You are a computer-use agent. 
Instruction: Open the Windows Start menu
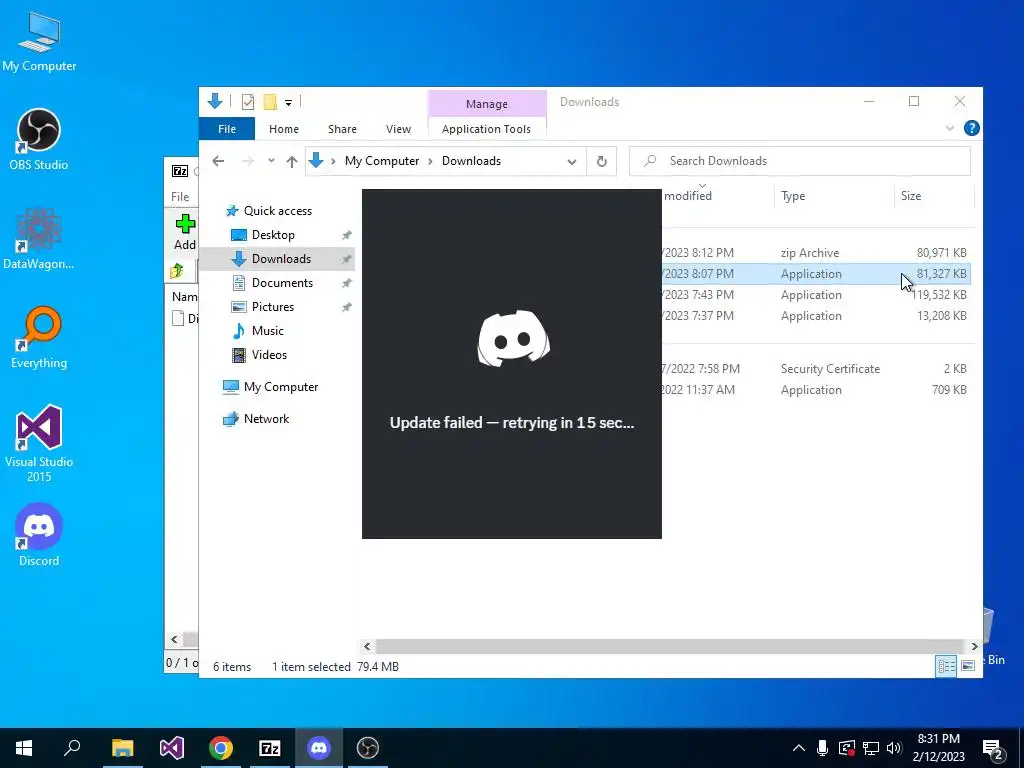(x=24, y=748)
